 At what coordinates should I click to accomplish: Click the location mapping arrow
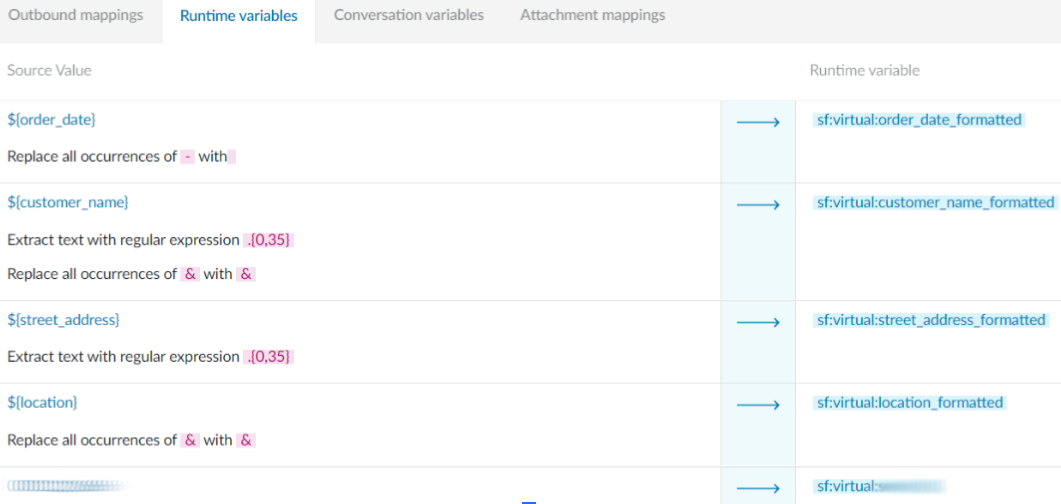click(758, 405)
